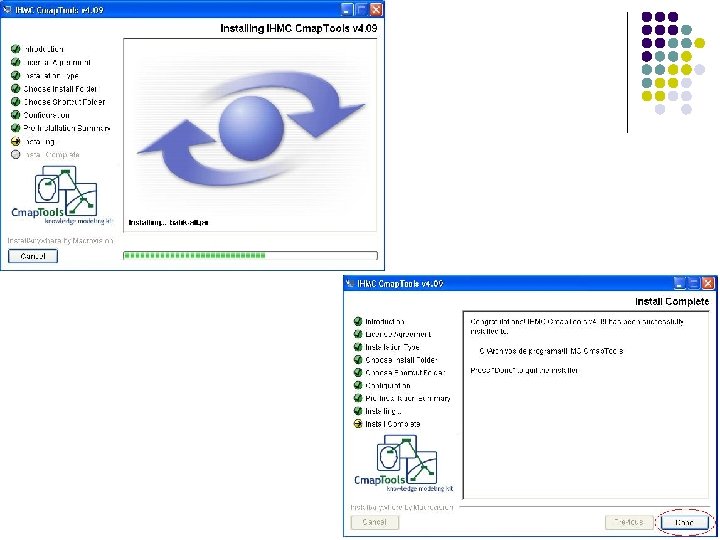Click greyed-out Cancel in Install Complete window

point(375,522)
